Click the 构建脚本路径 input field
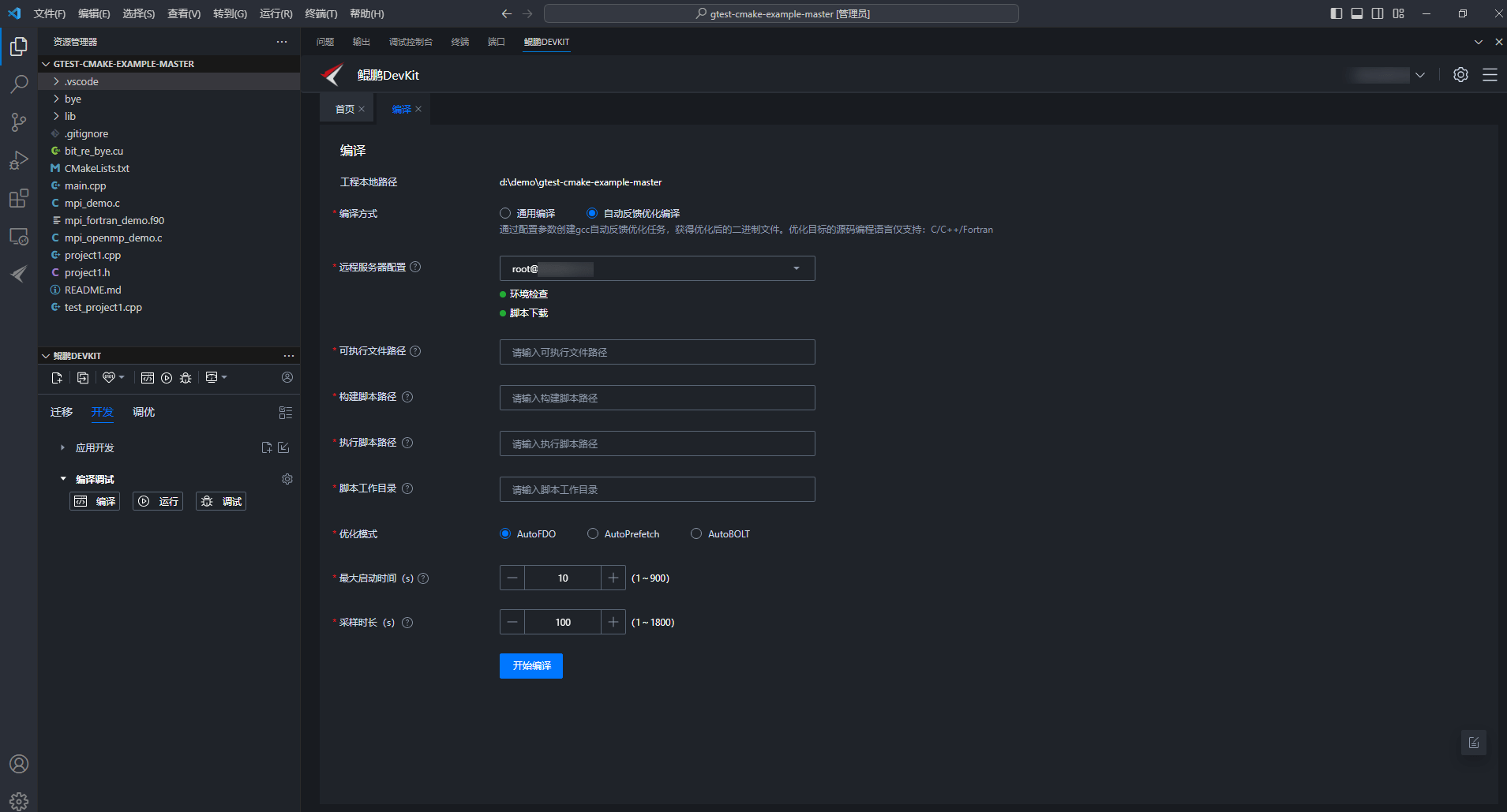 pos(657,398)
